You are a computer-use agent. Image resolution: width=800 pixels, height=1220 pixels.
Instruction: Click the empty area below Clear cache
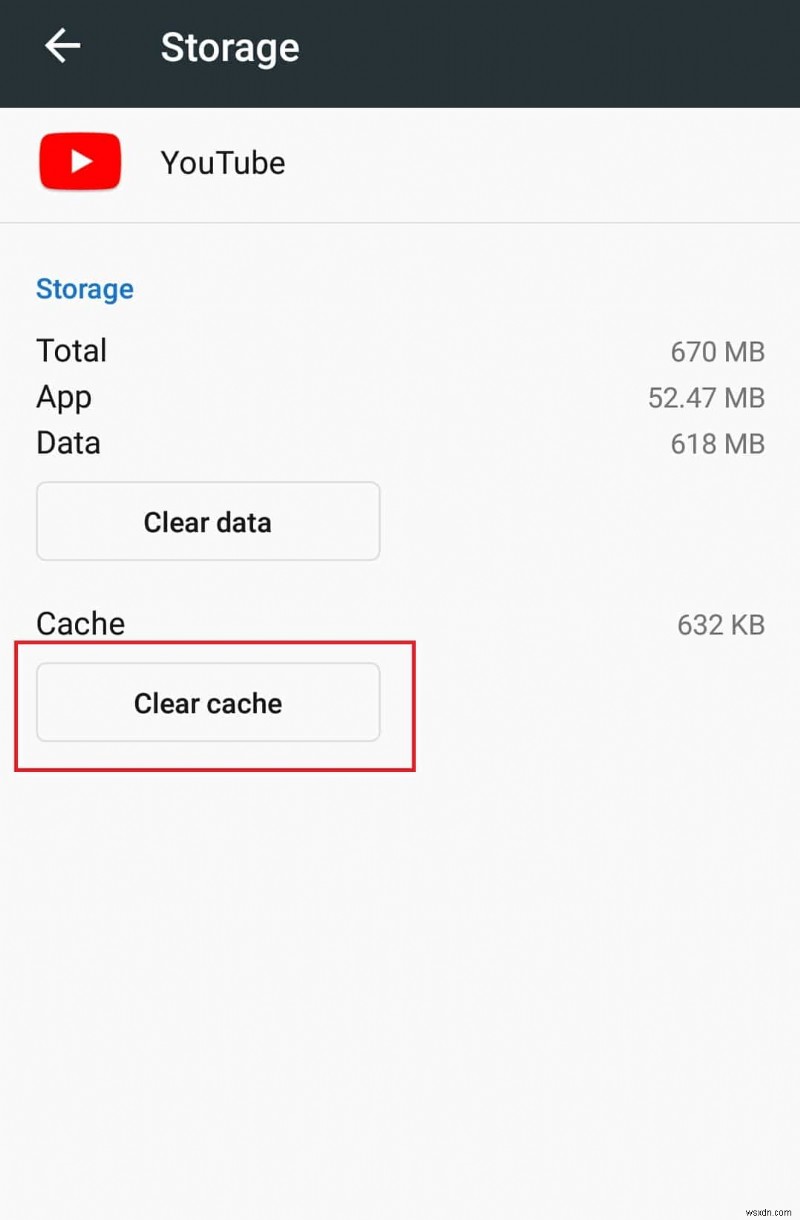[400, 950]
